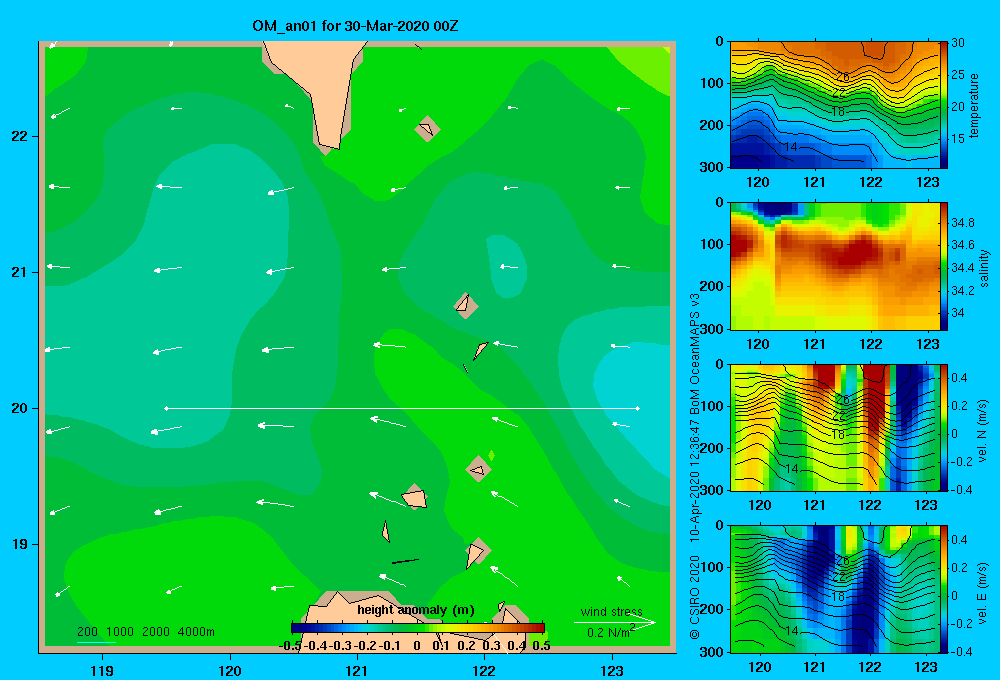The image size is (1000, 680).
Task: Click longitude '120' under the temperature plot
Action: pyautogui.click(x=758, y=182)
